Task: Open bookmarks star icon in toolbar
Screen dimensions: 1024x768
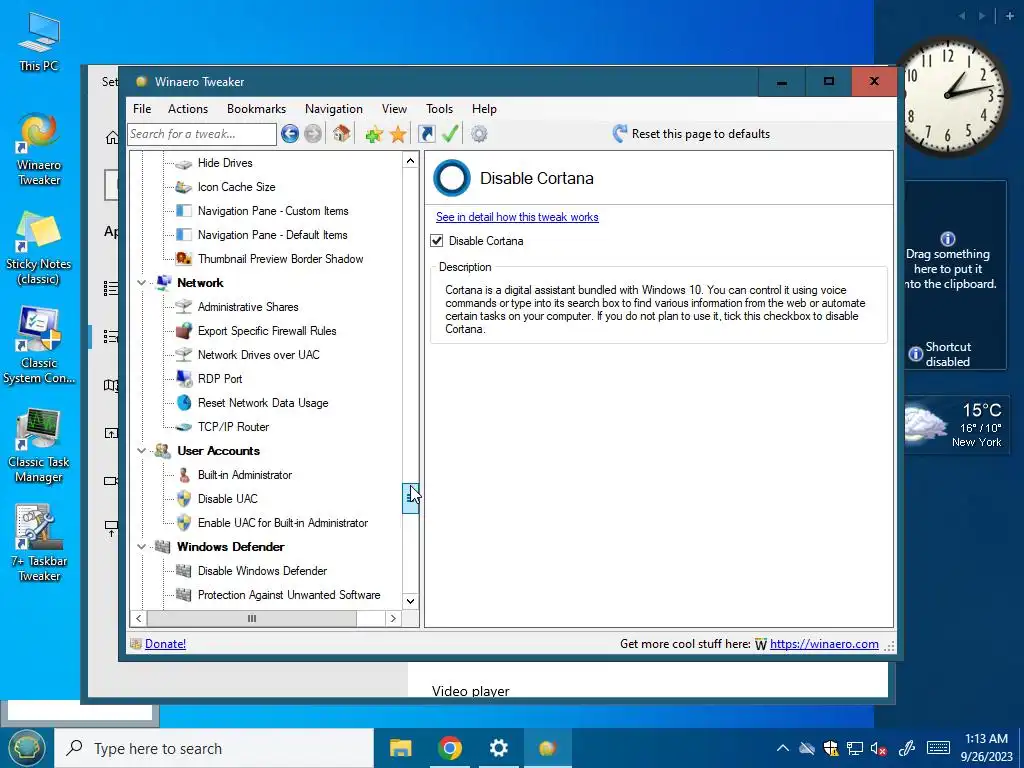Action: coord(398,135)
